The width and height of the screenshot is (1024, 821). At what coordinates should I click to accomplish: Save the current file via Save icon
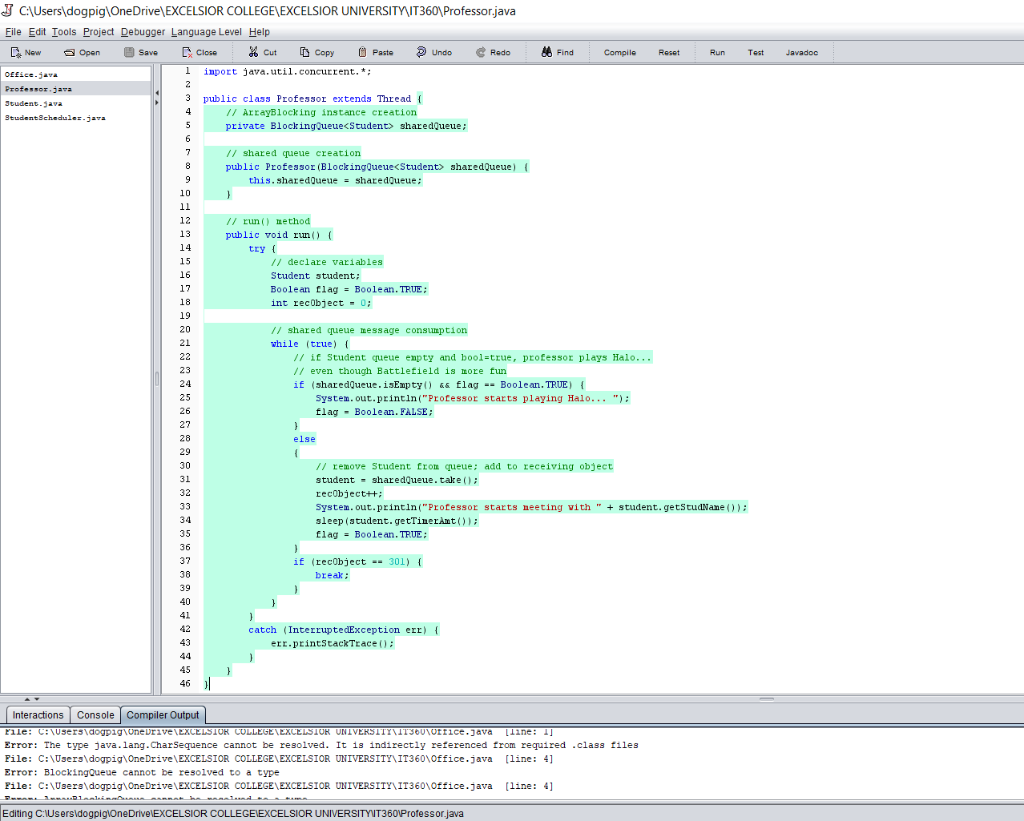138,52
